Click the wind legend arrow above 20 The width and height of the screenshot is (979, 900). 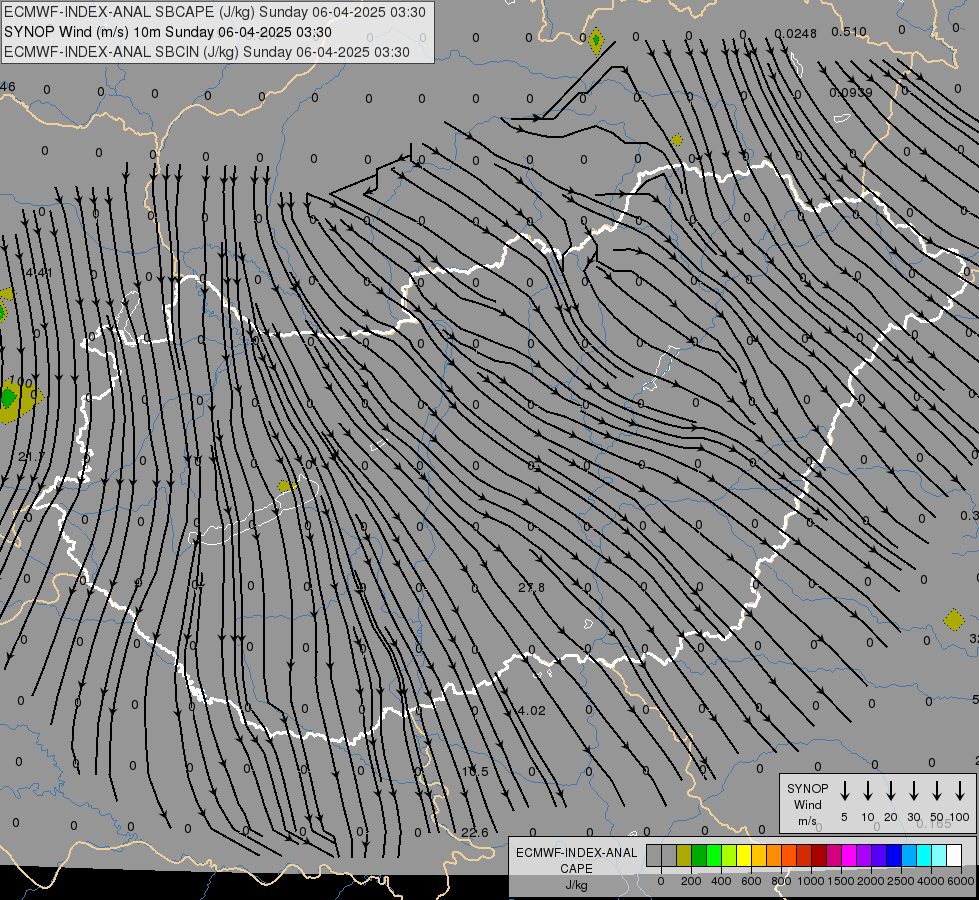coord(891,791)
